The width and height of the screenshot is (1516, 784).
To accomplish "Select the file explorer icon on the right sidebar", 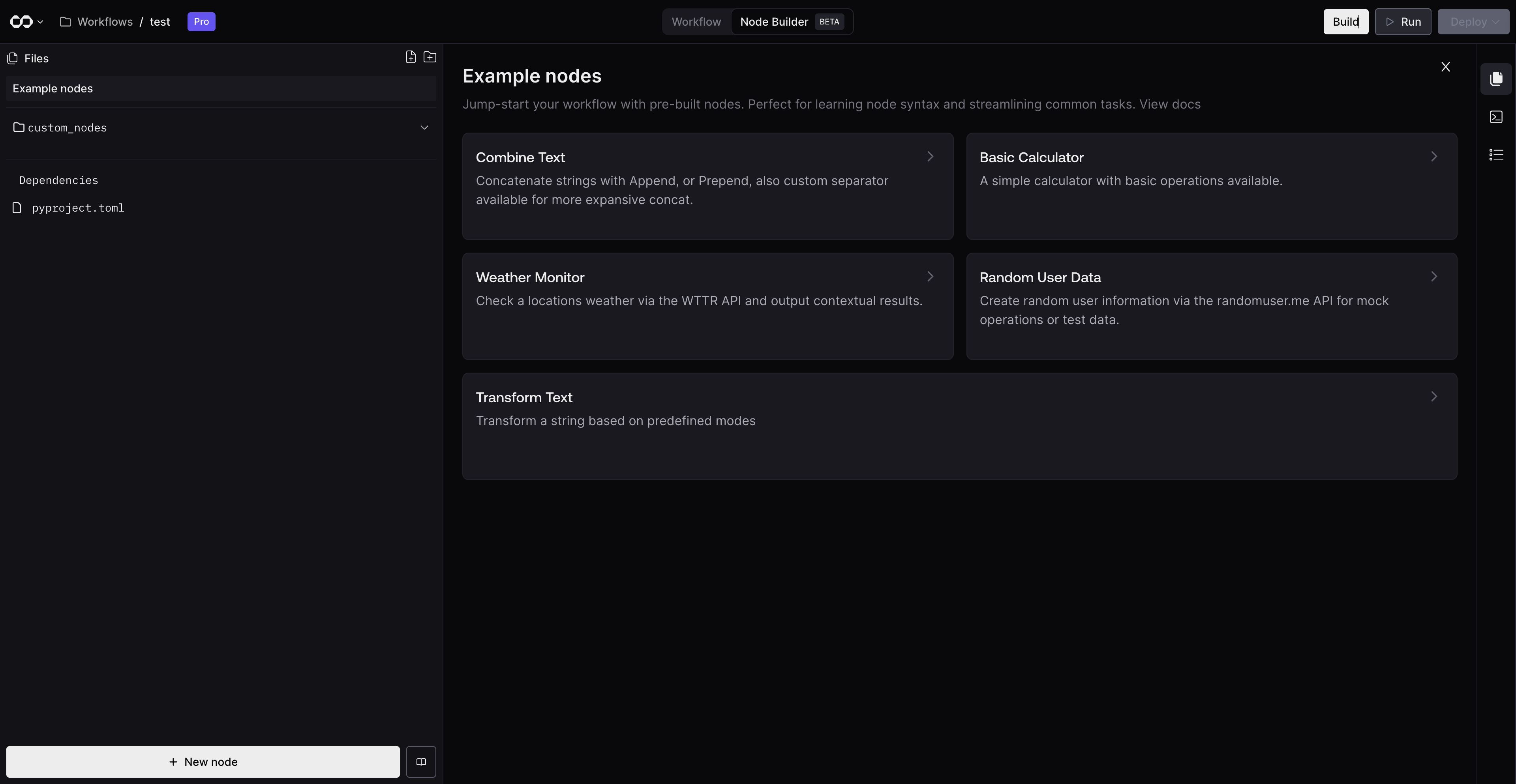I will [1496, 79].
